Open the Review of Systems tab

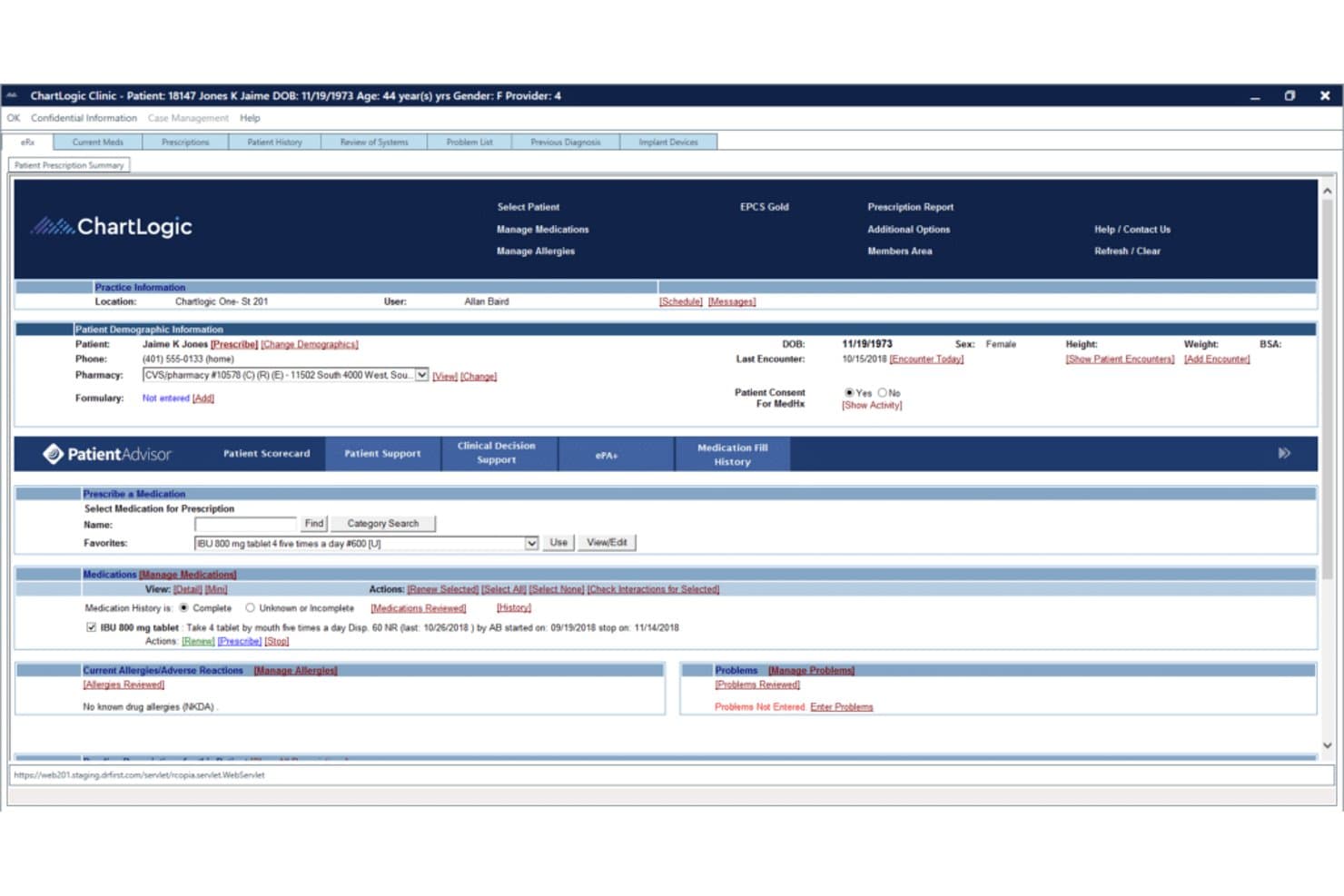[374, 143]
